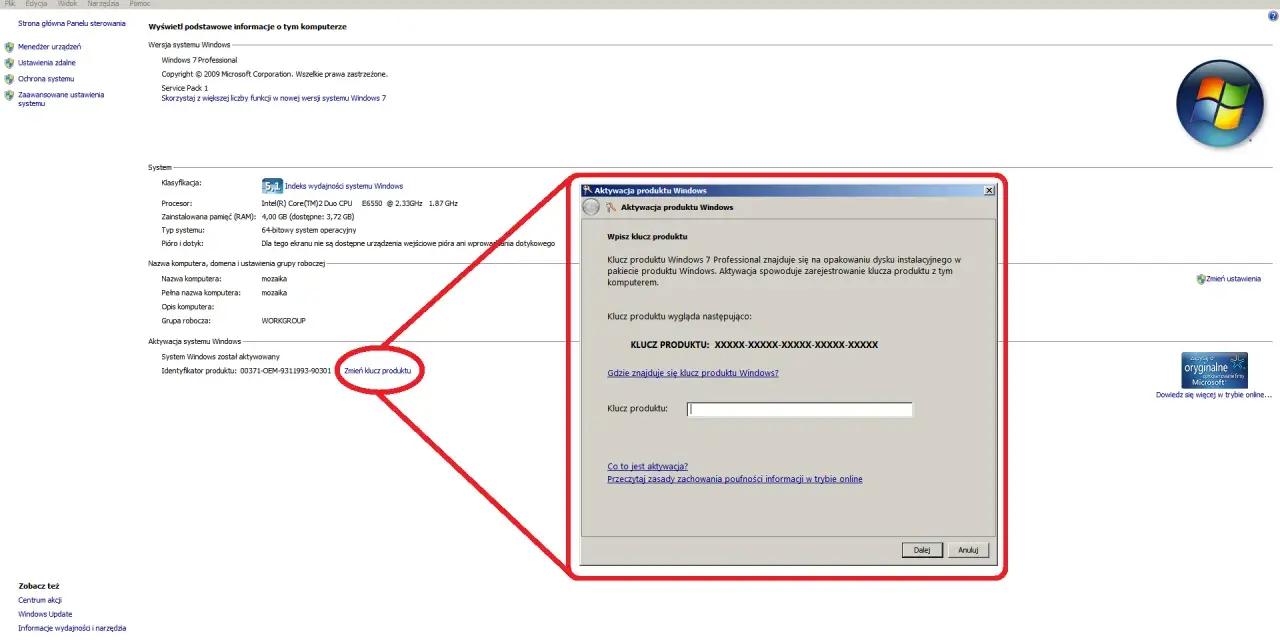Open the Narzędzia menu

point(103,4)
